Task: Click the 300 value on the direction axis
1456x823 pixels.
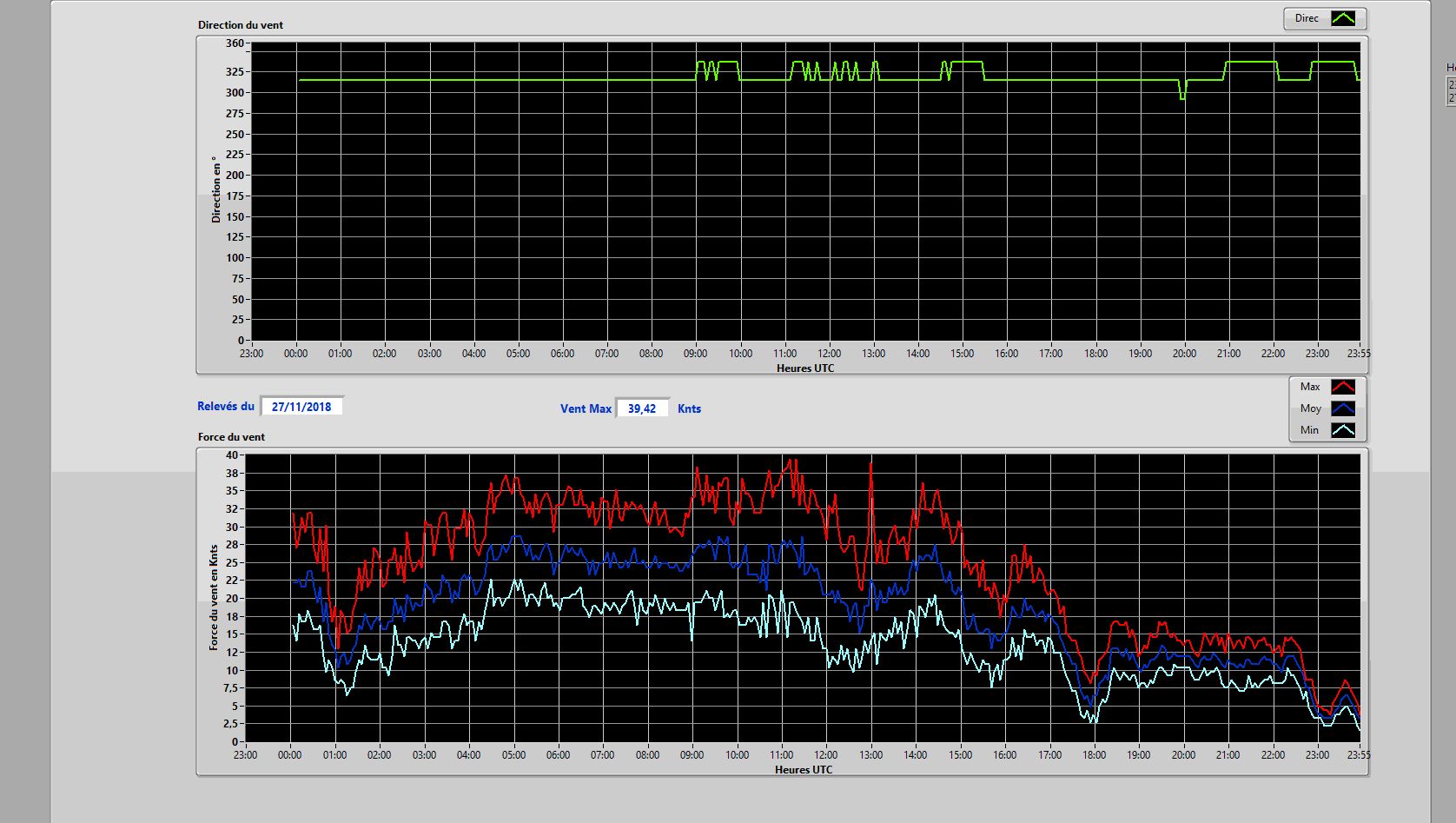Action: [x=235, y=93]
